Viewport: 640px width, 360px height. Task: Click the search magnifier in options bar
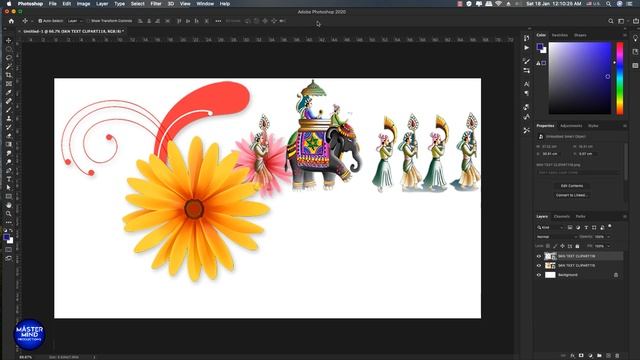[611, 21]
